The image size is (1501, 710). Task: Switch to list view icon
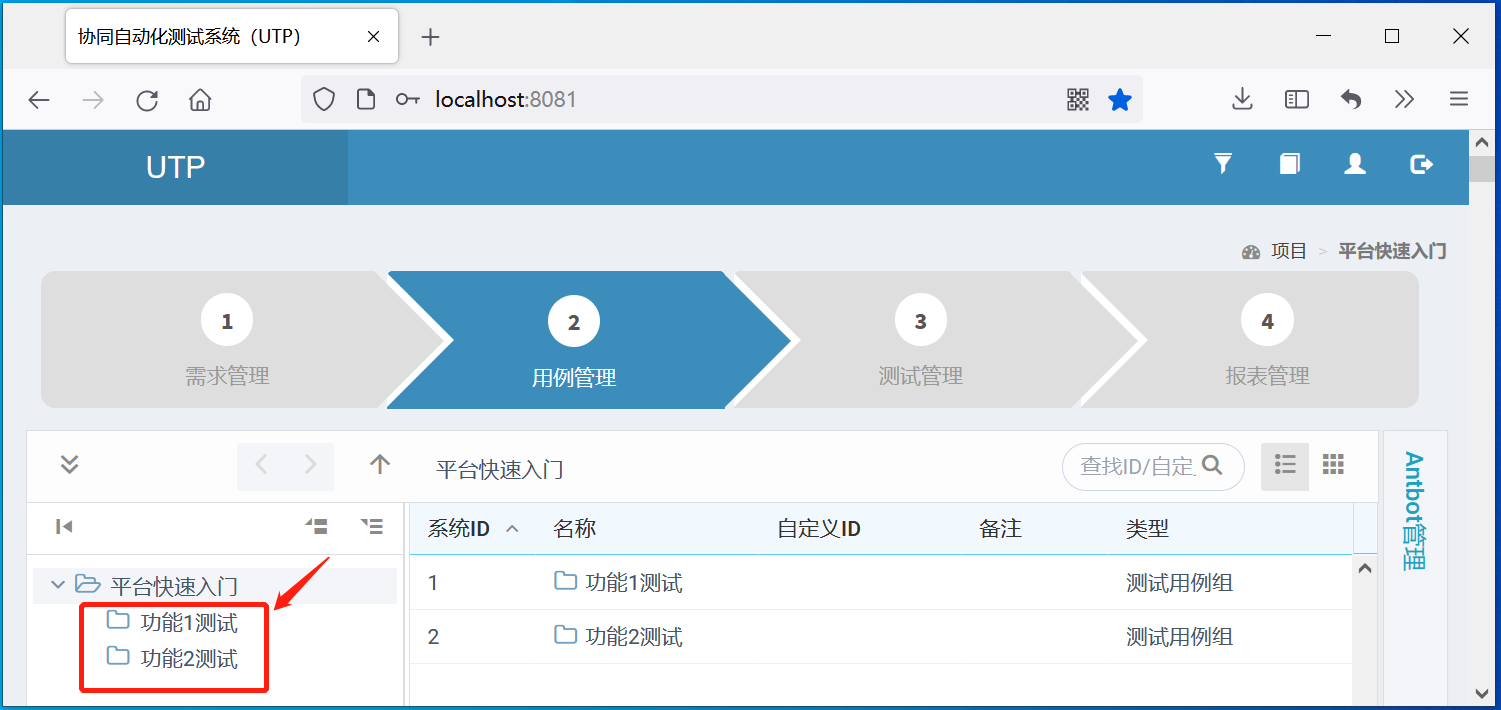tap(1285, 466)
